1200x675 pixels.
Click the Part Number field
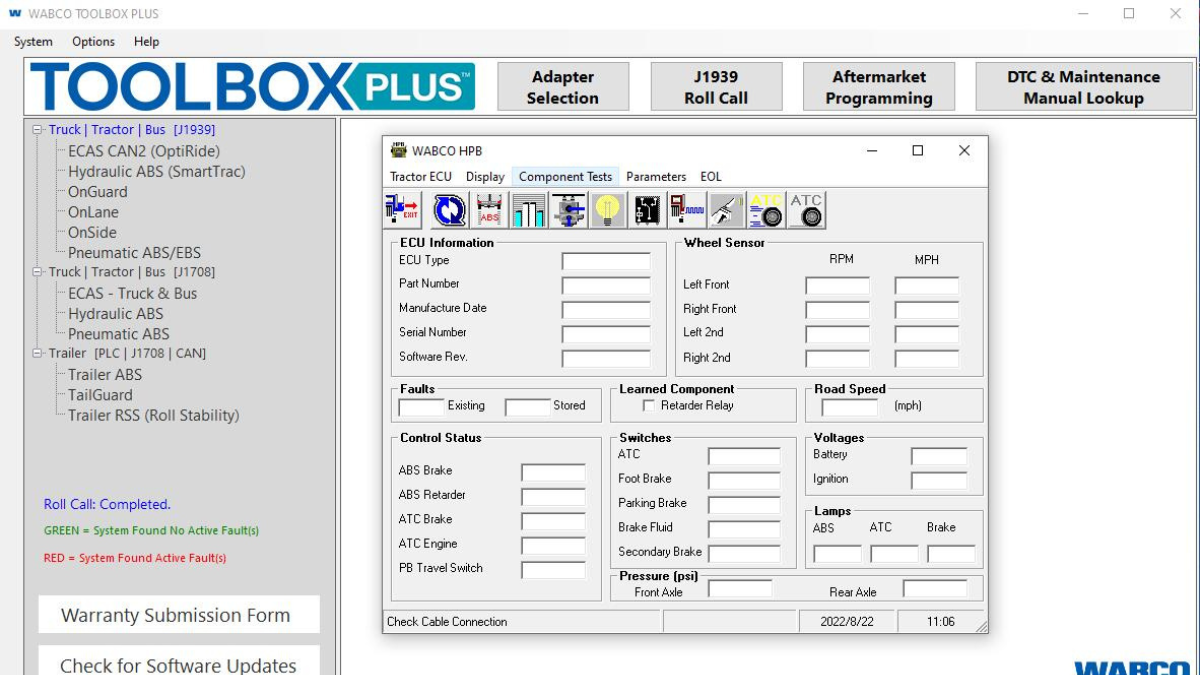(x=606, y=285)
